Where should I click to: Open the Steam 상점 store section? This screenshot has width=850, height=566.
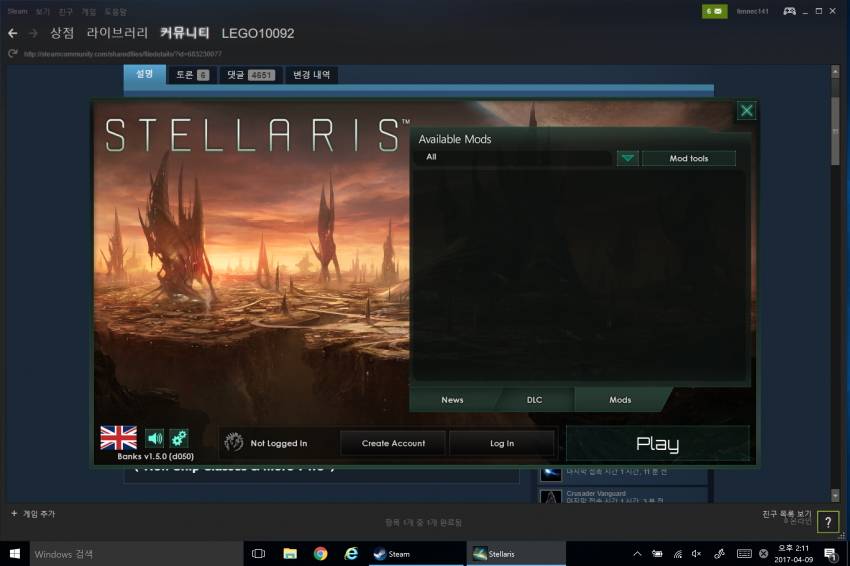[62, 33]
